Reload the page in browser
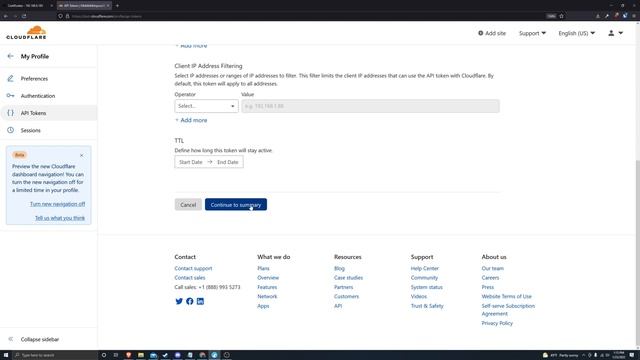 click(x=24, y=16)
